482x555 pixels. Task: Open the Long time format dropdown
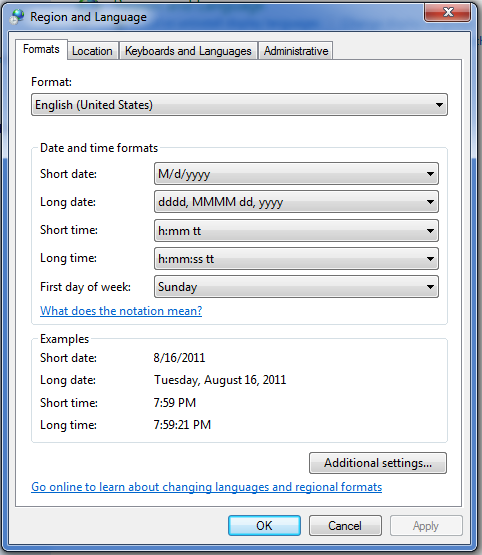(296, 259)
